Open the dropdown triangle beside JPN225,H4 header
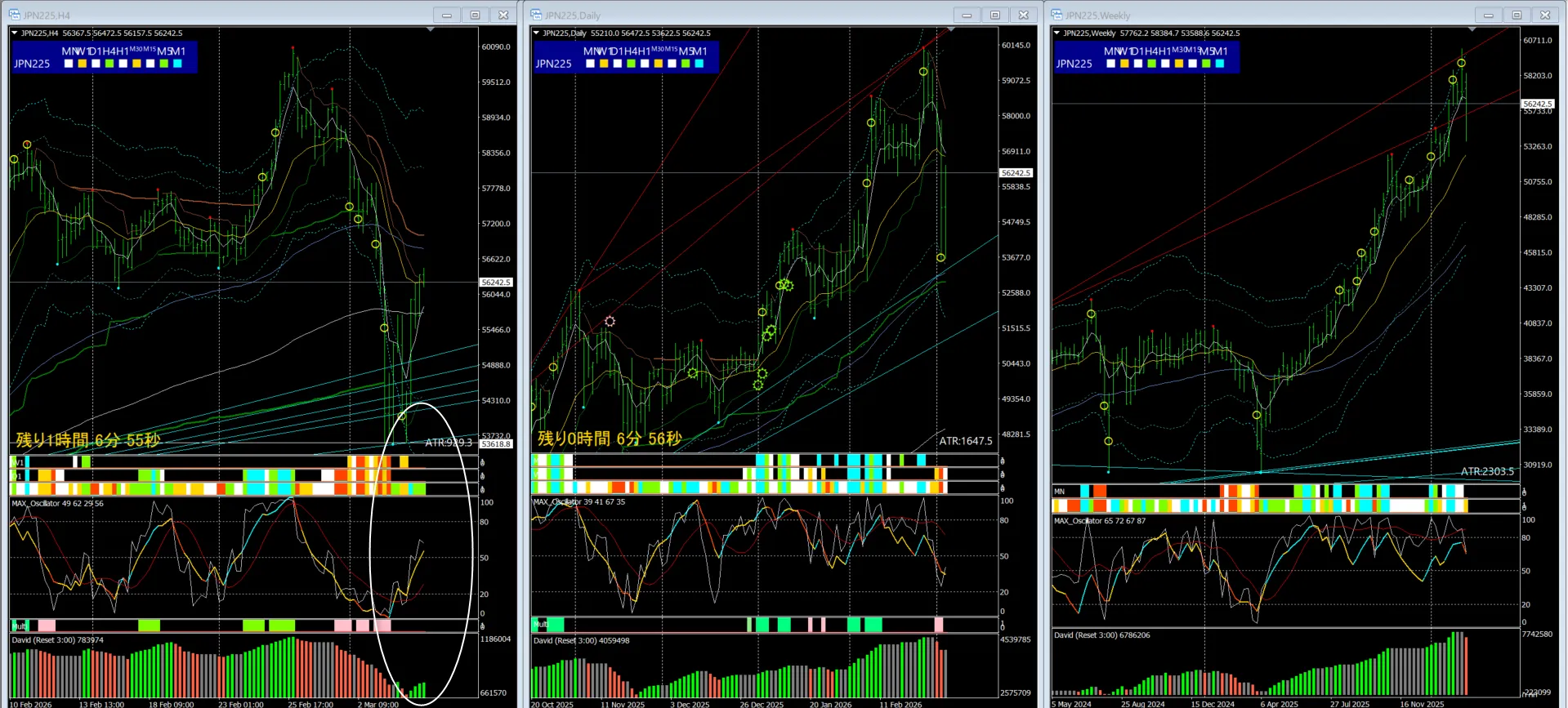 [x=14, y=33]
